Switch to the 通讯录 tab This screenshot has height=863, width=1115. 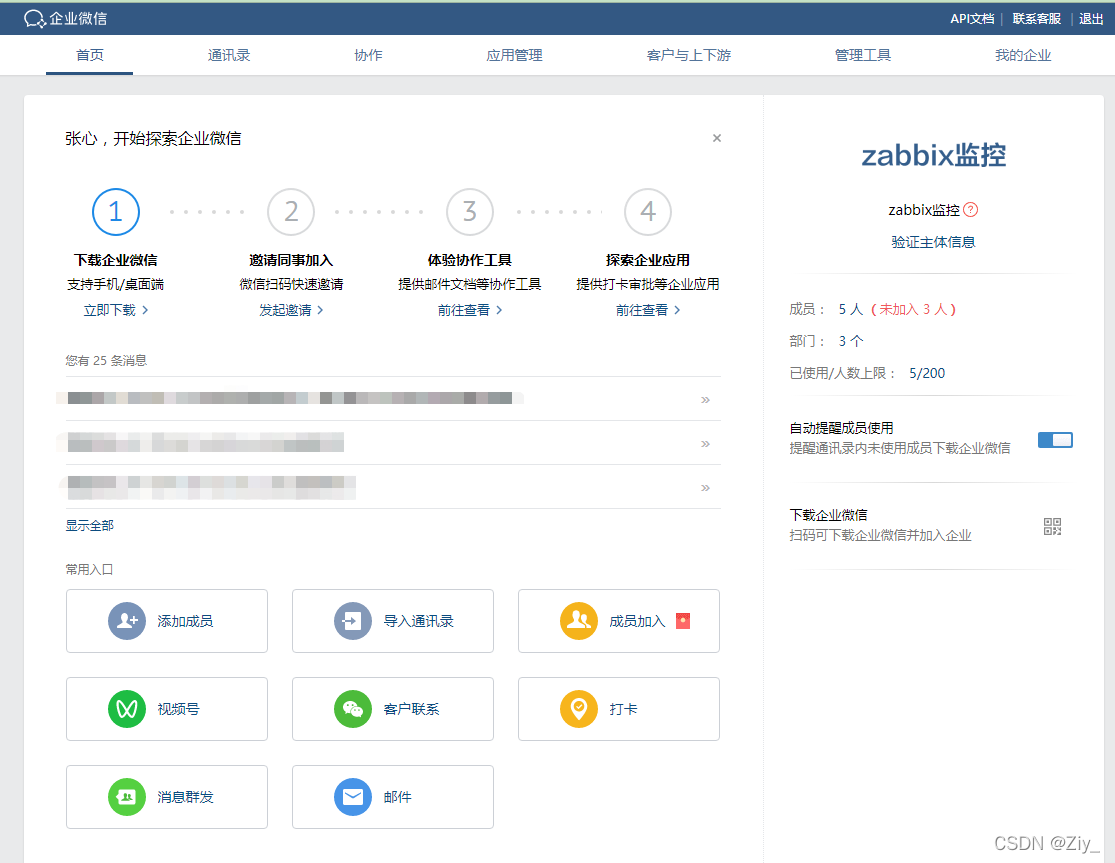point(229,55)
